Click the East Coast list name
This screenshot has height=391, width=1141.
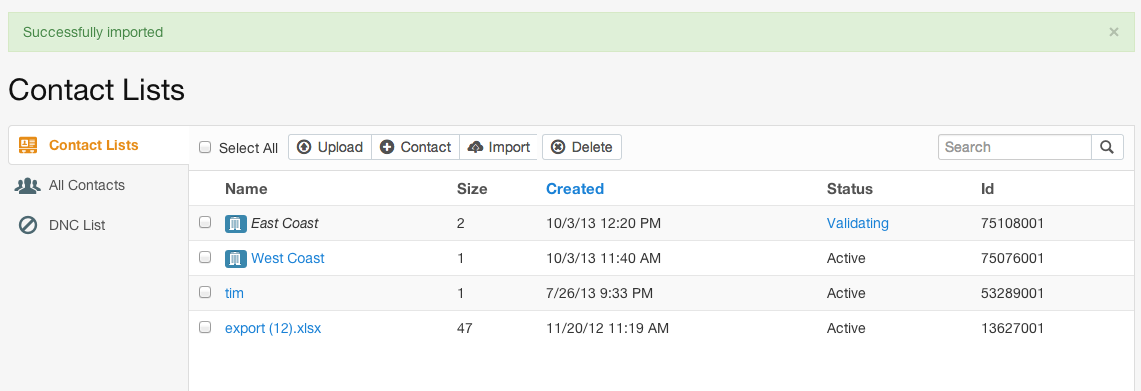(285, 224)
